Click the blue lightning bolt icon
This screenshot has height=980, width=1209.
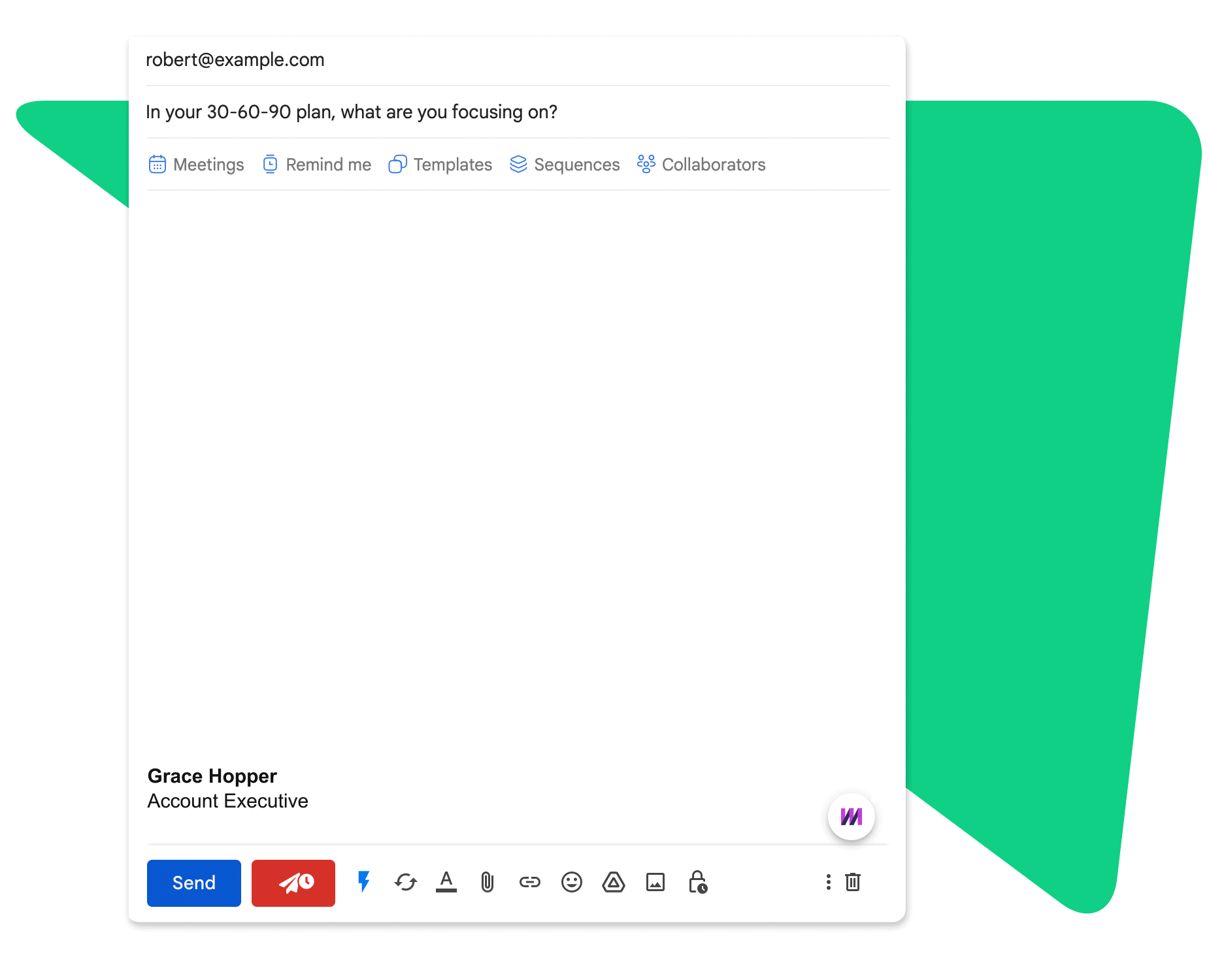click(x=364, y=882)
